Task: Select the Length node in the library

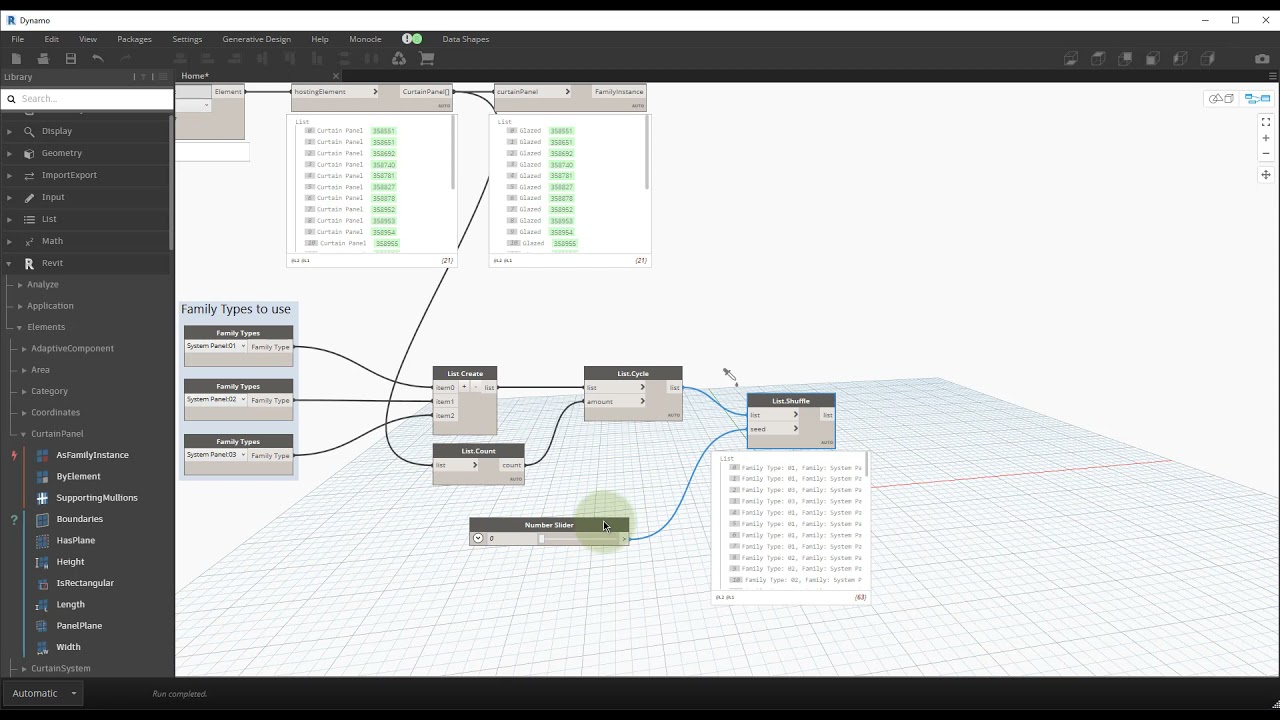Action: coord(70,604)
